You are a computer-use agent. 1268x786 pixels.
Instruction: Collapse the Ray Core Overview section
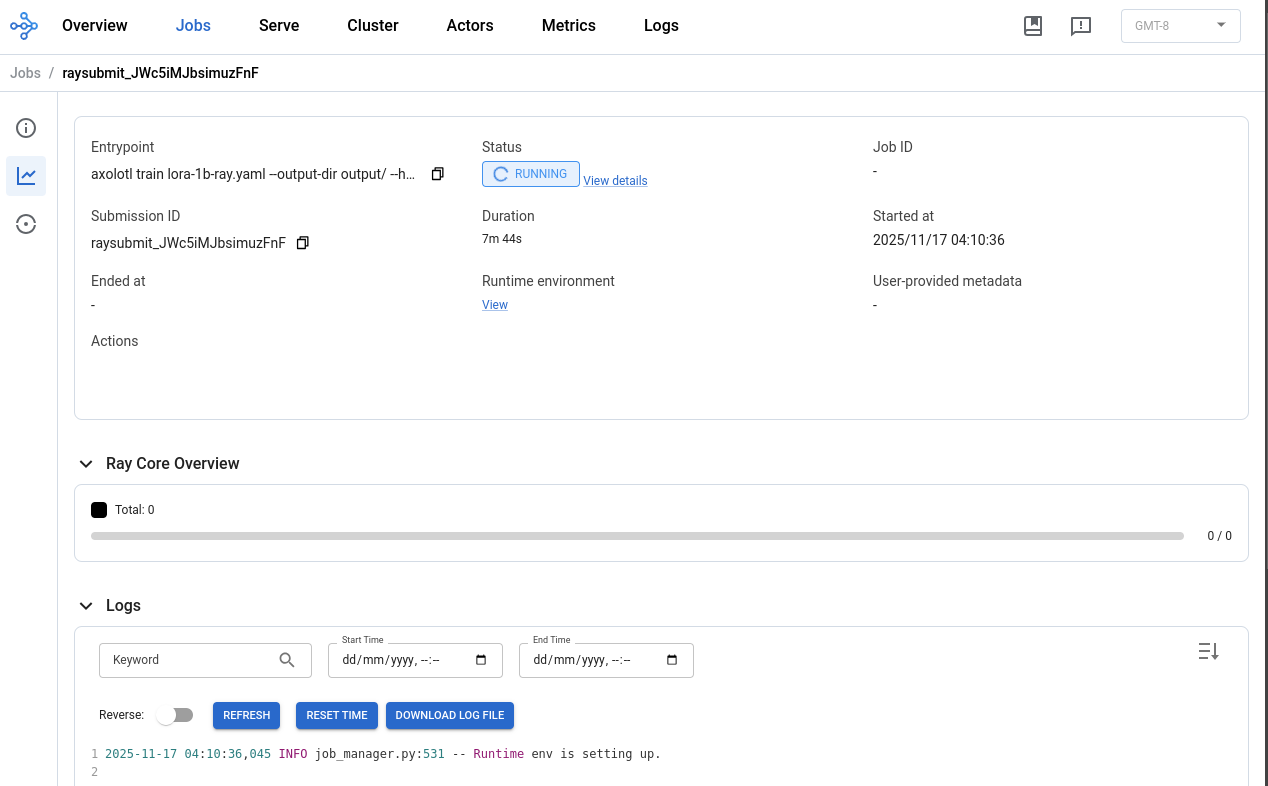coord(86,464)
